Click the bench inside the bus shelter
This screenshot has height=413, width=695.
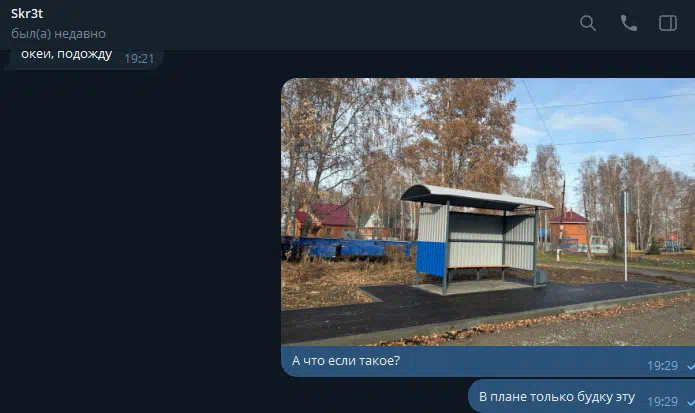click(478, 267)
